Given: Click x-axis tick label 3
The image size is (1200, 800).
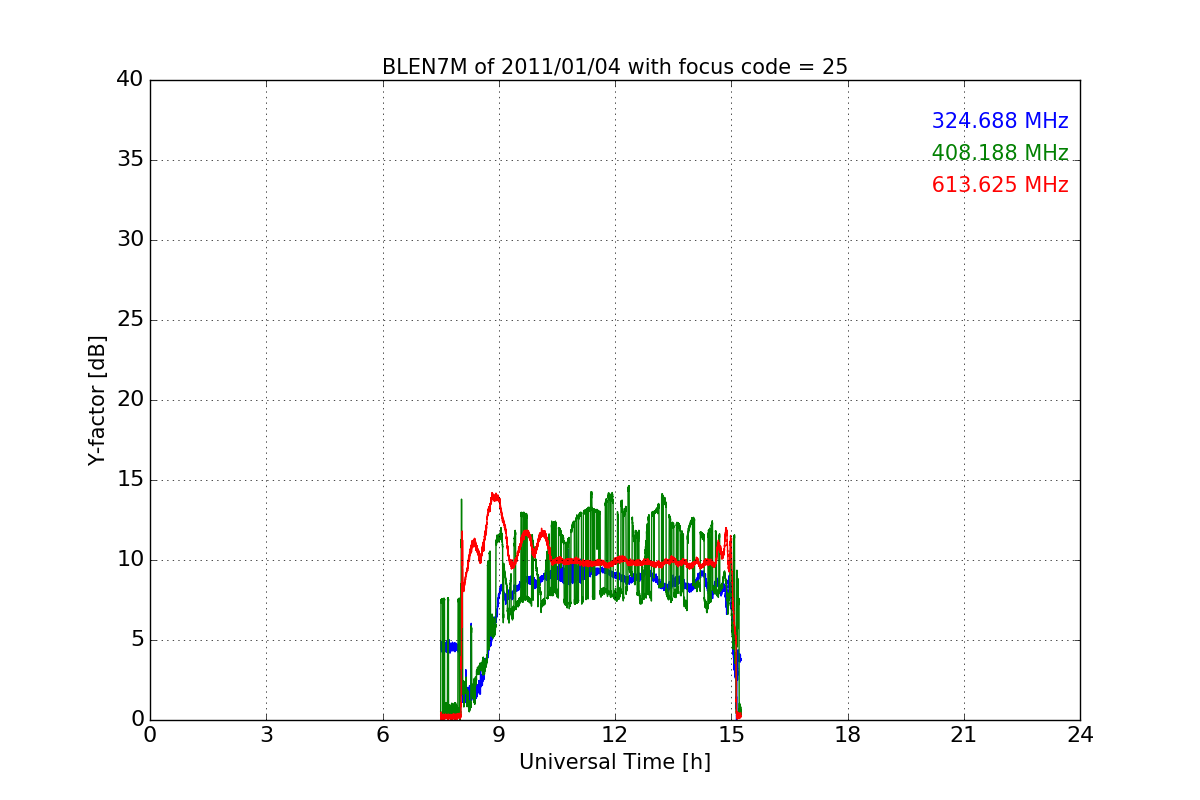Looking at the screenshot, I should (x=266, y=735).
